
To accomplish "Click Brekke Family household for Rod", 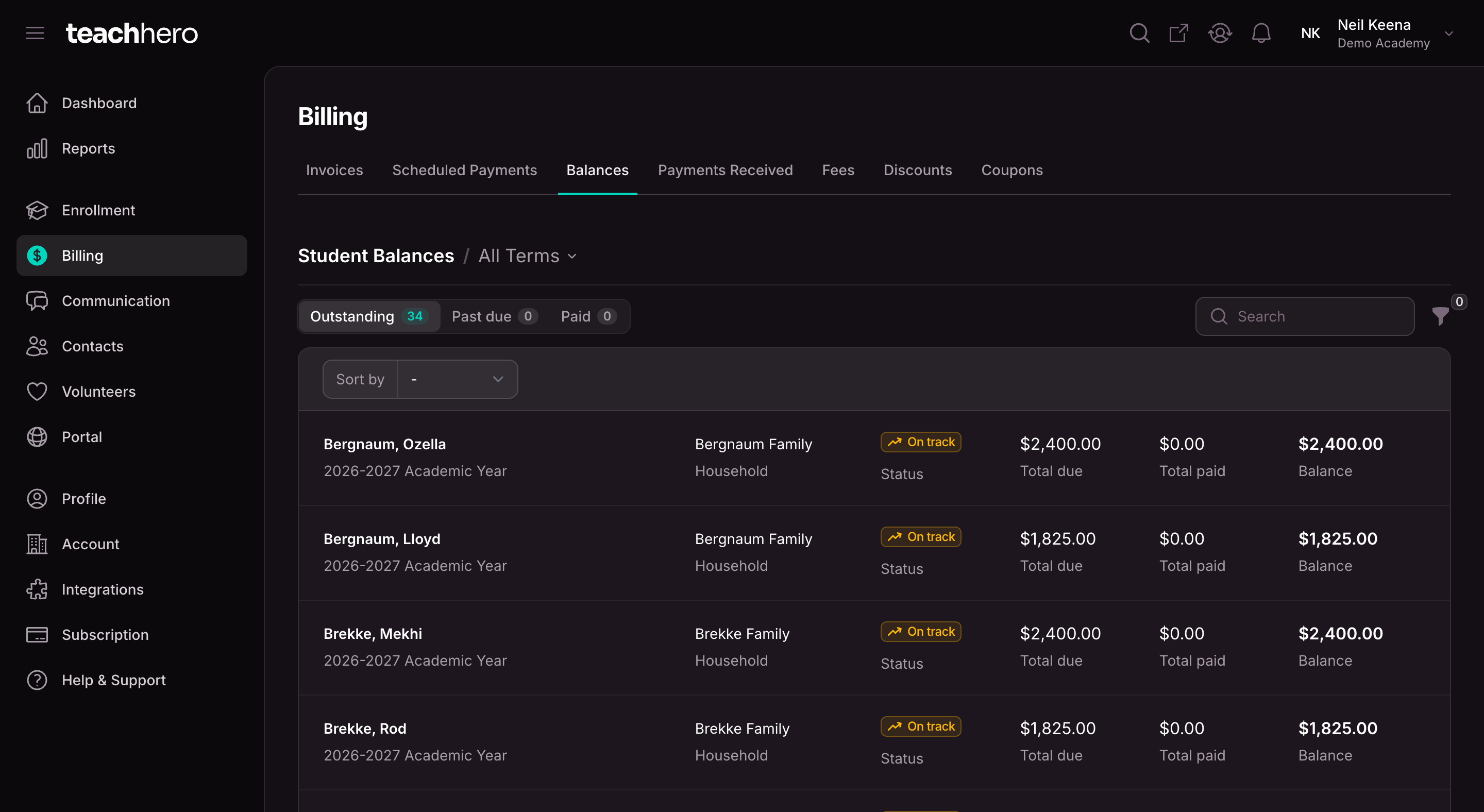I will 742,729.
